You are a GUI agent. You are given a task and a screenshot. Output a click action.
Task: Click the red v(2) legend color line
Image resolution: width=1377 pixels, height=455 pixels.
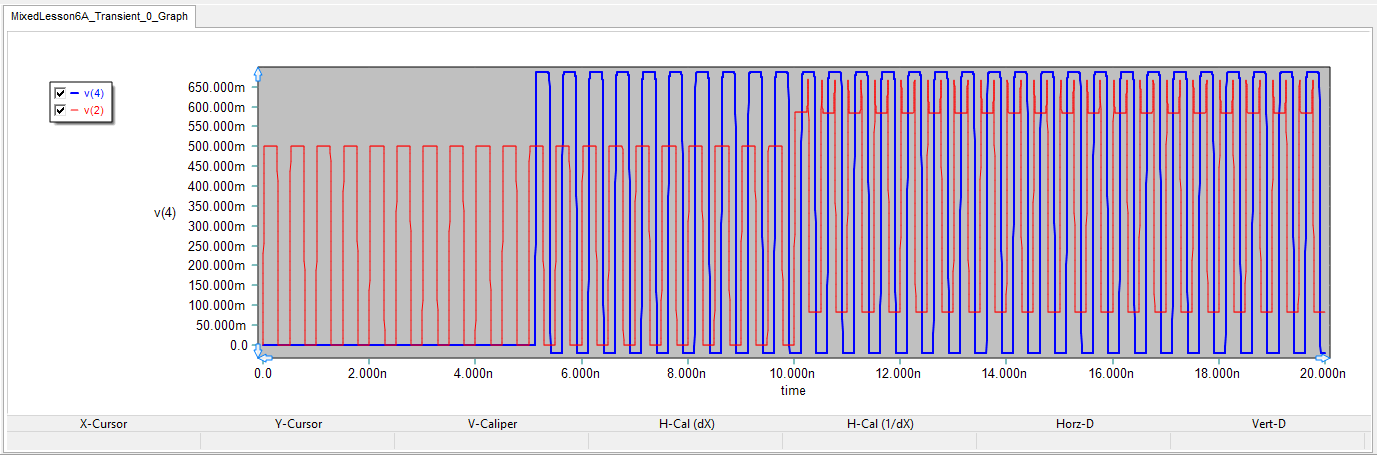[73, 110]
